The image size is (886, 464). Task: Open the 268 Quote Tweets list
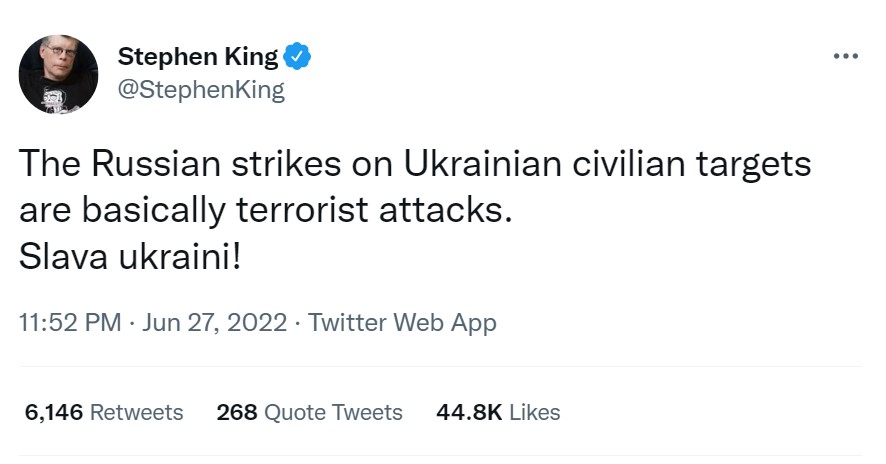tap(309, 412)
